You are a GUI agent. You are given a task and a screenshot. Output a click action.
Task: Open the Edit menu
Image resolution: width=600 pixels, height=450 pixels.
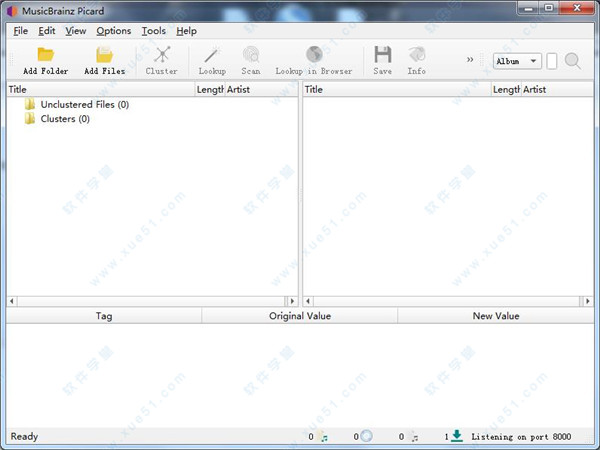(x=47, y=31)
